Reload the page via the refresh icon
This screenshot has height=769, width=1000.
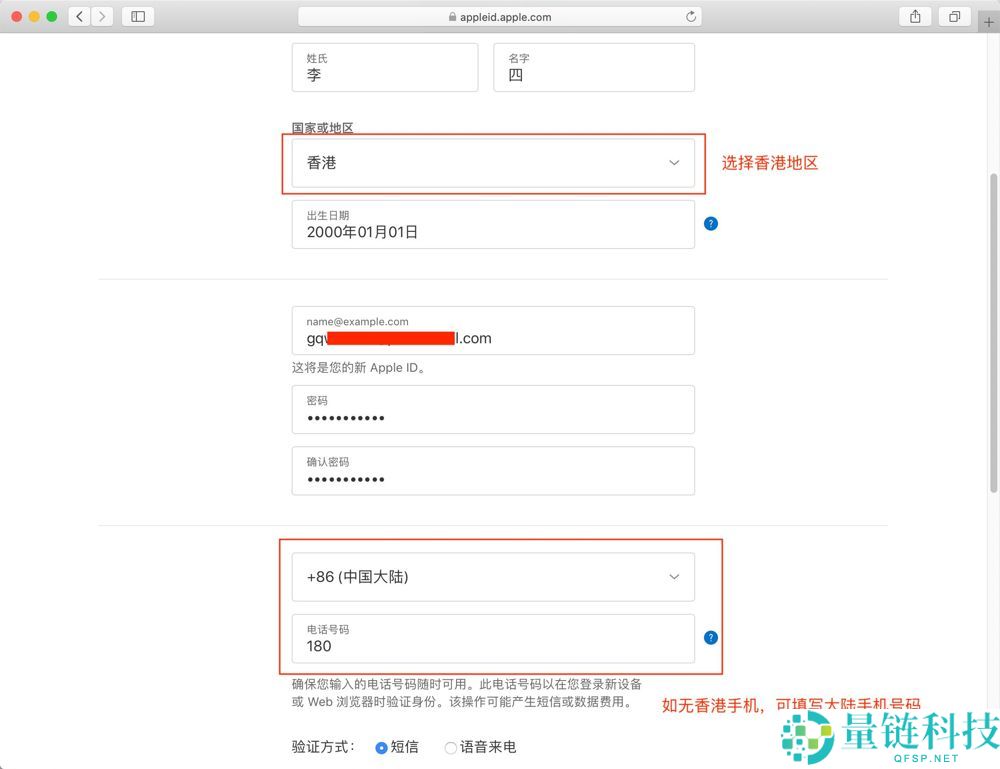pyautogui.click(x=690, y=16)
